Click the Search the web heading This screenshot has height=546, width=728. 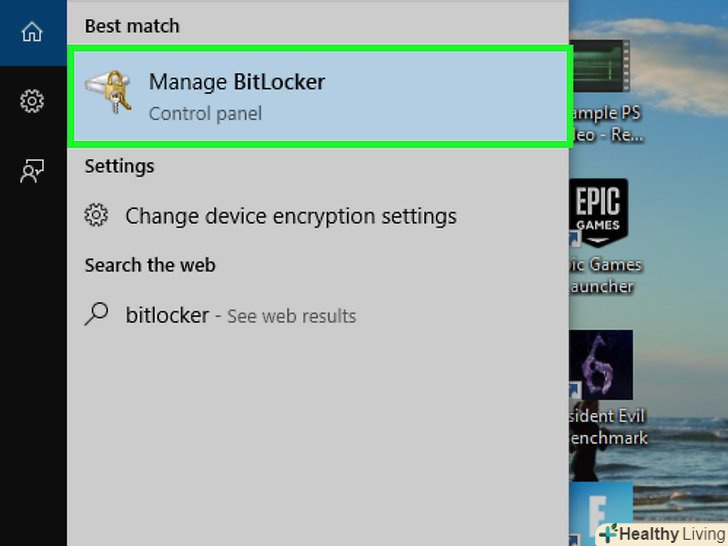(149, 265)
